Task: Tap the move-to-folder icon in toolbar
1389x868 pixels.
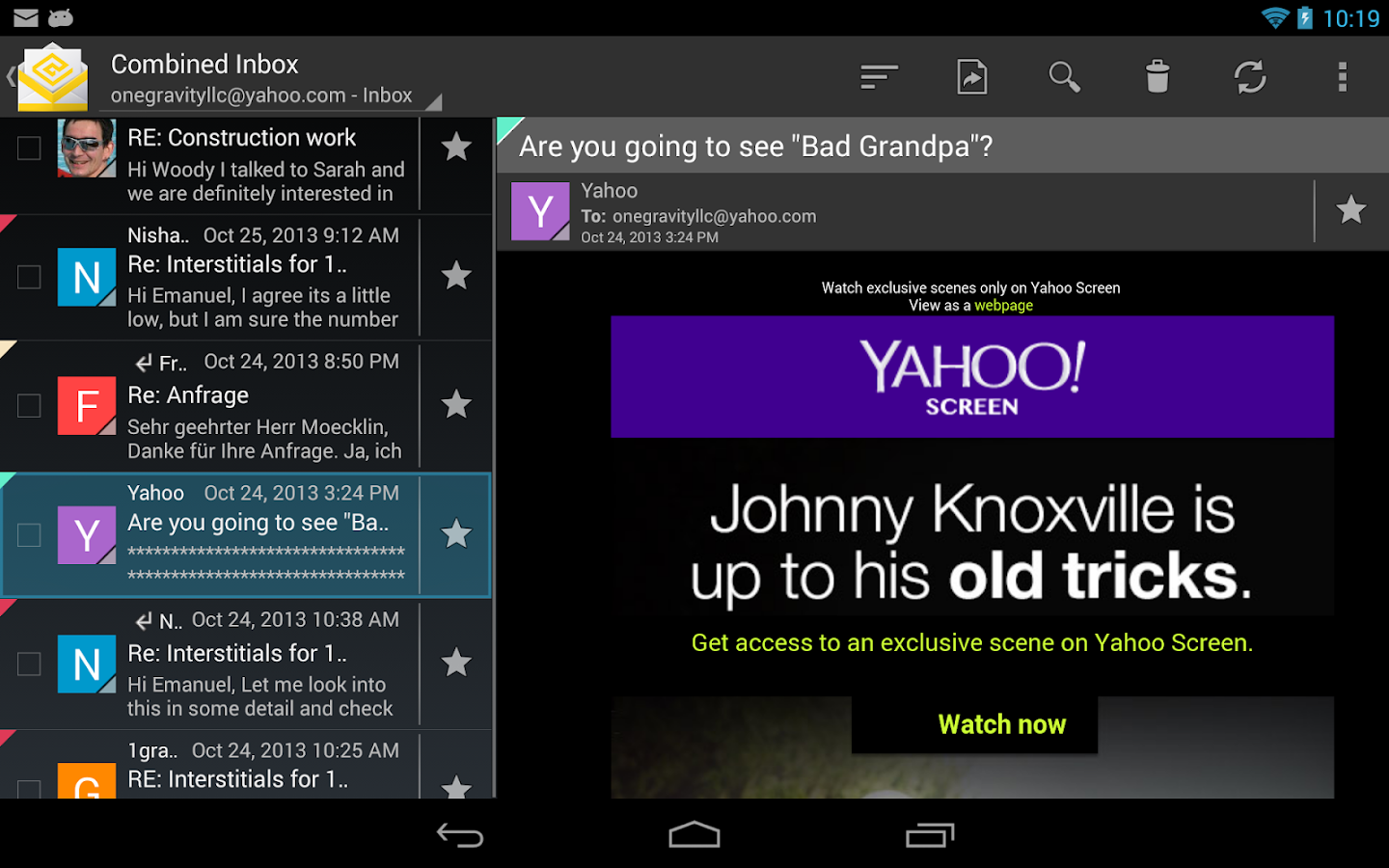Action: tap(971, 77)
